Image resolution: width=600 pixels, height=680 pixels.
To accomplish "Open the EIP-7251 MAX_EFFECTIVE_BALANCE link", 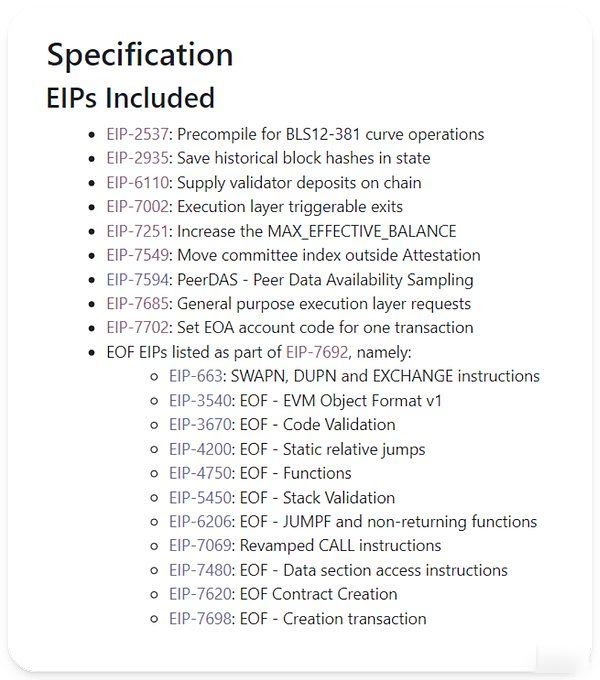I will pos(137,231).
